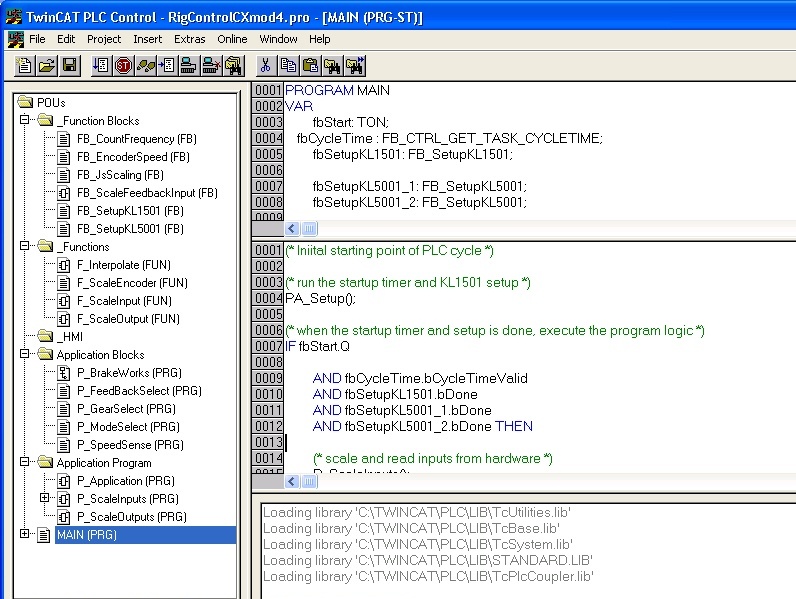Click line number 0010 in code pane
This screenshot has width=796, height=599.
tap(268, 394)
